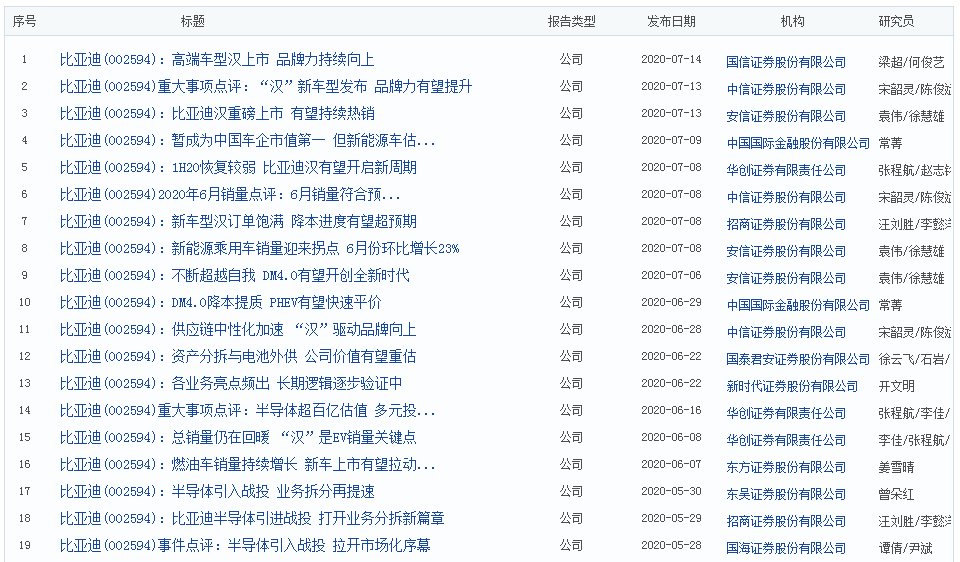Select date 2020-06-28 in row 11
The image size is (960, 562).
pos(671,329)
